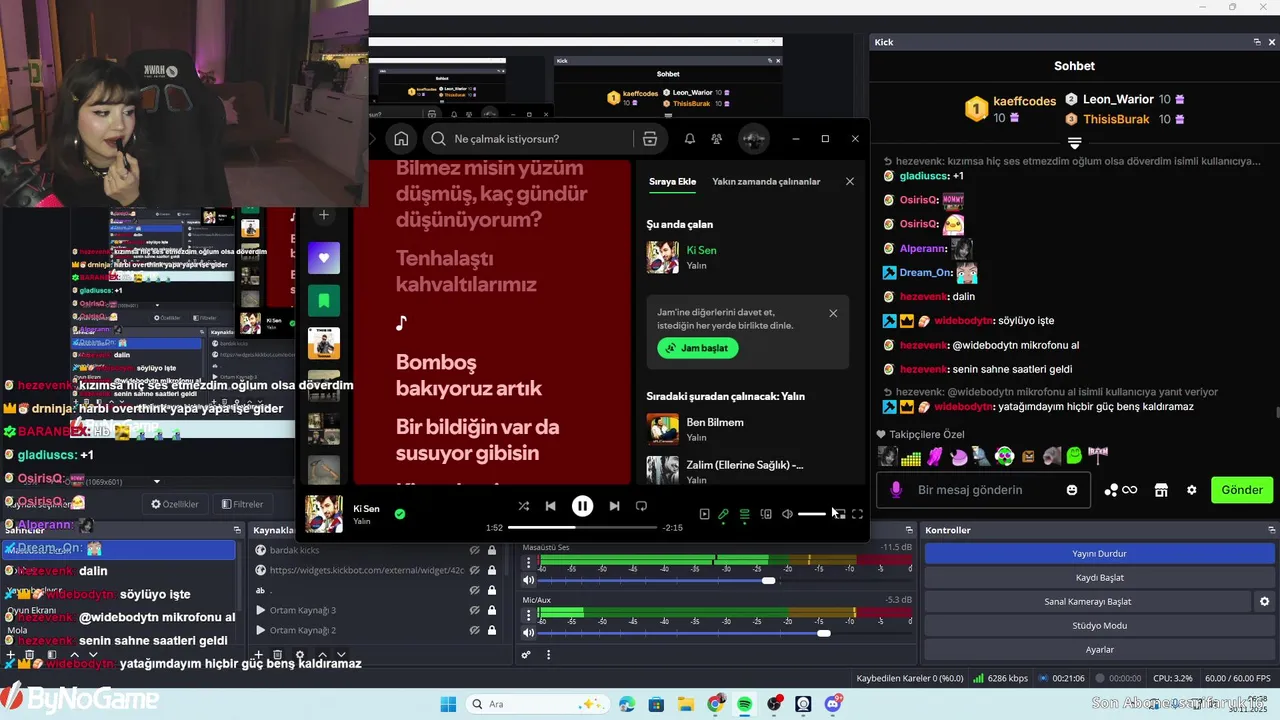Open emoji picker in chat input
The image size is (1280, 720).
coord(1072,490)
